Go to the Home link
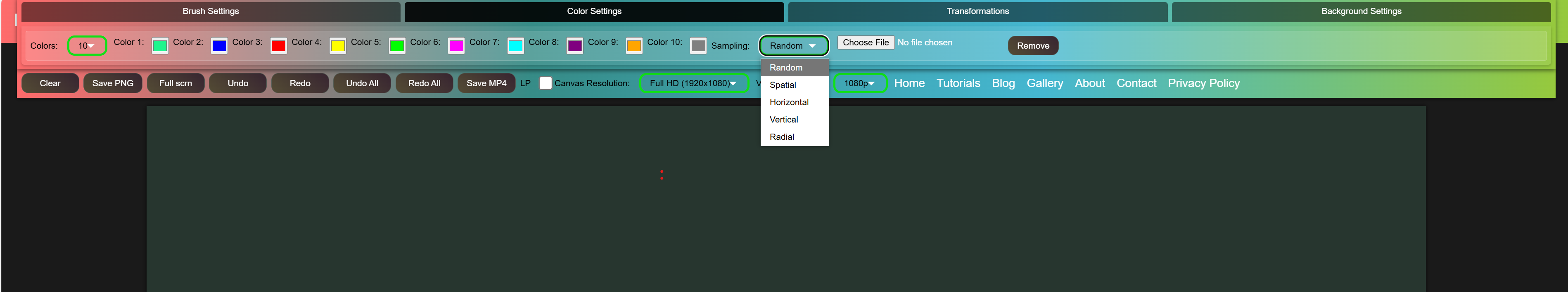Viewport: 1568px width, 292px height. tap(909, 83)
